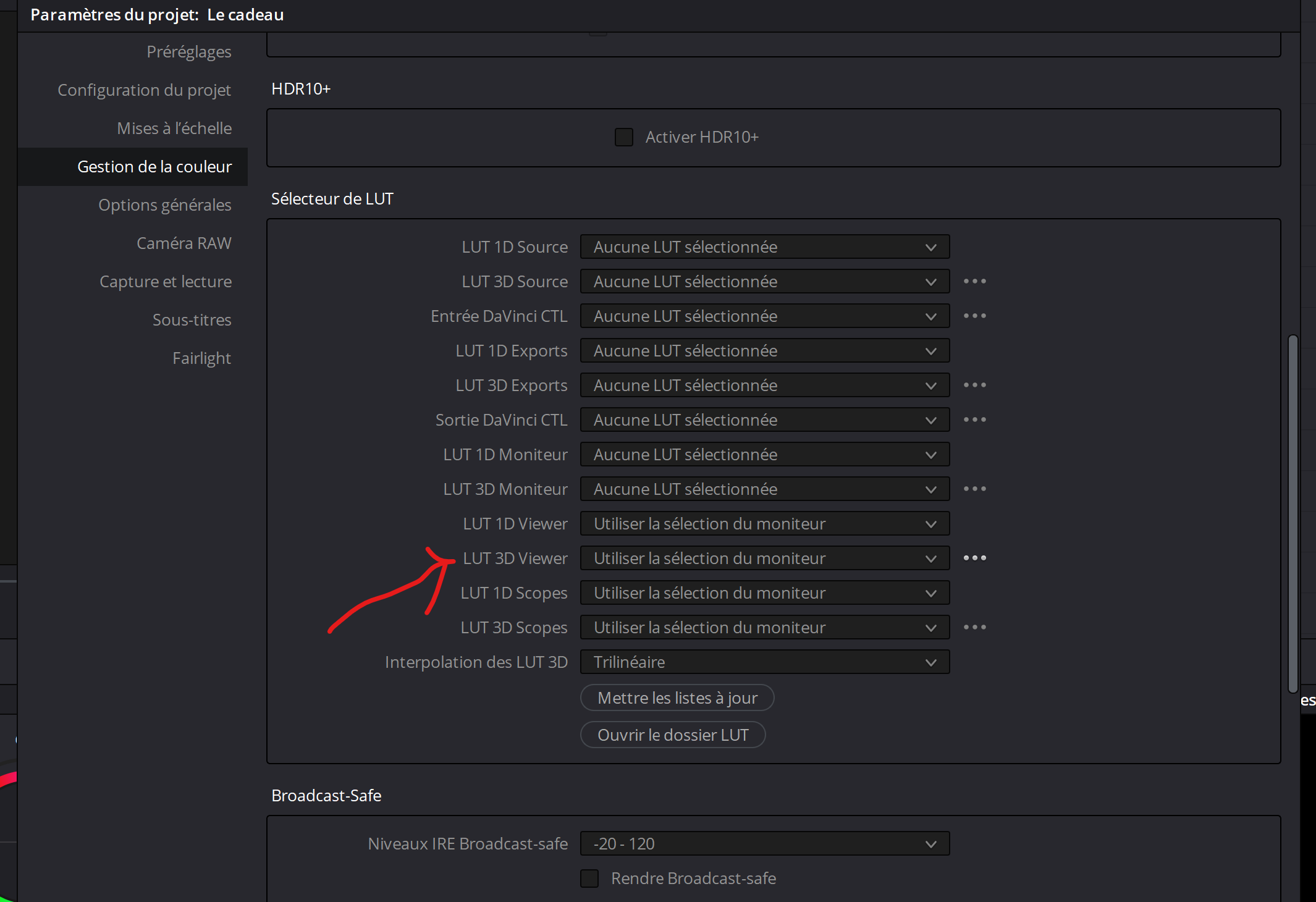The width and height of the screenshot is (1316, 902).
Task: Click three-dot icon beside Sortie DaVinci CTL
Action: (974, 420)
